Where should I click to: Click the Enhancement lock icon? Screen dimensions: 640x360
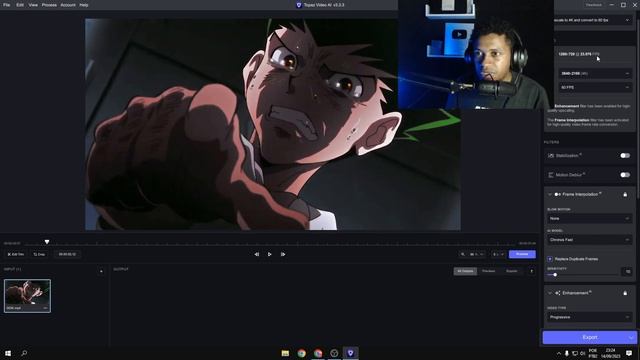[x=625, y=293]
